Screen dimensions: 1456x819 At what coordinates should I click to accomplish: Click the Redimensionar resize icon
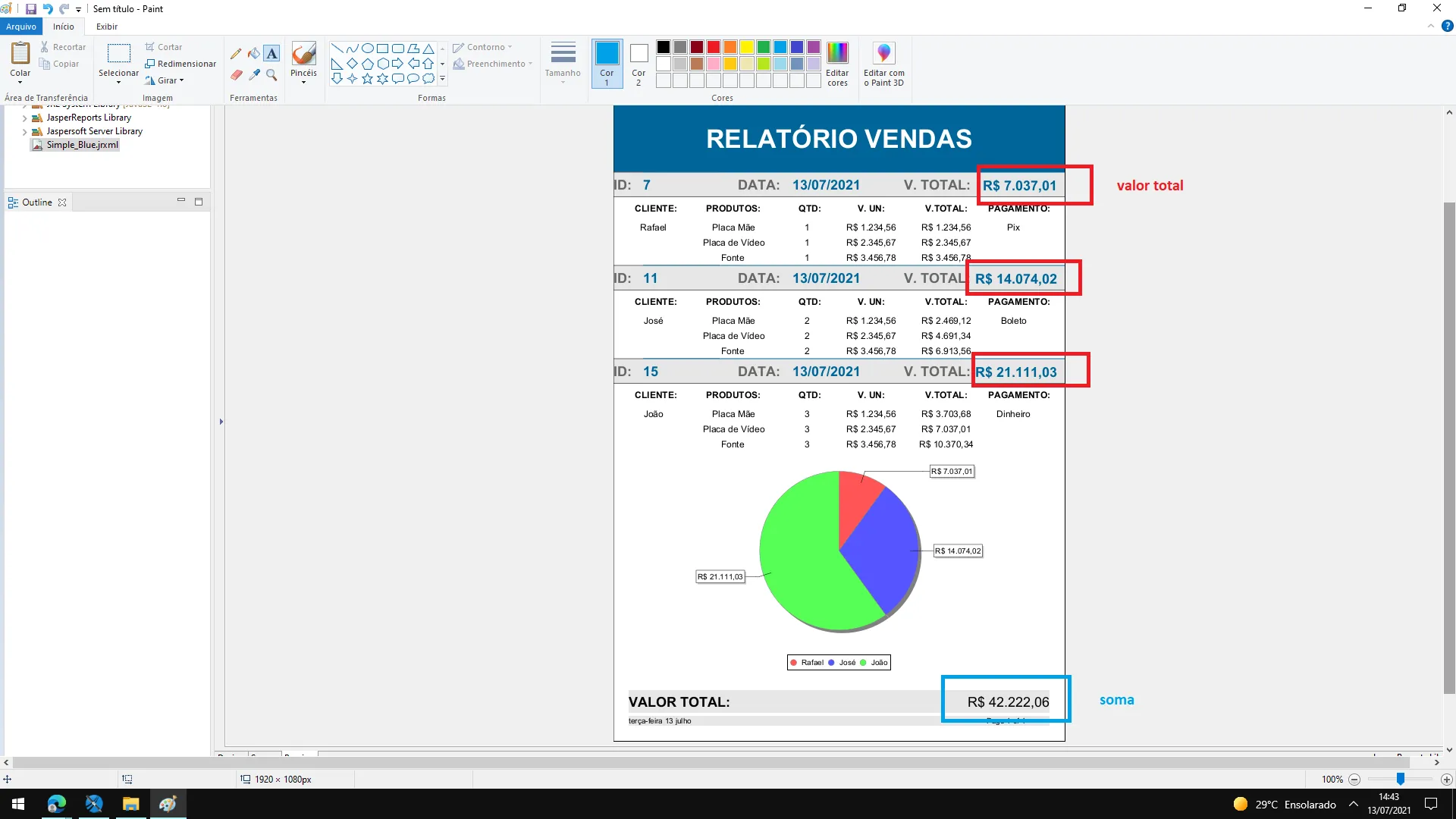(150, 64)
